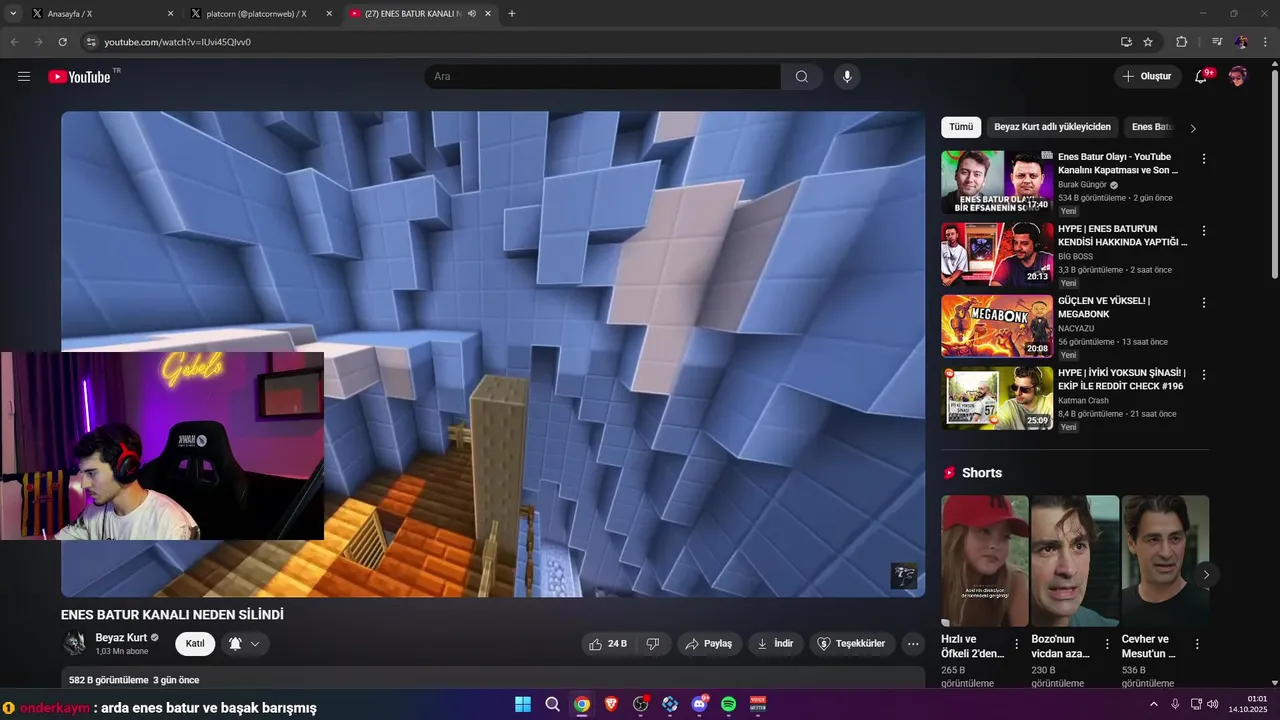Dislike the video
Viewport: 1280px width, 720px height.
pyautogui.click(x=653, y=644)
